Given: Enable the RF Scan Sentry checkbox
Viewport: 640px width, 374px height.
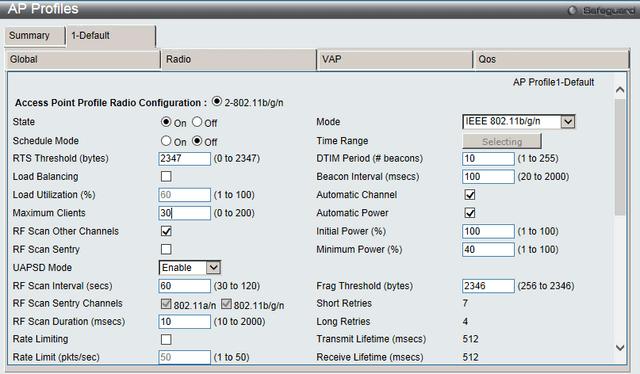Looking at the screenshot, I should tap(166, 249).
